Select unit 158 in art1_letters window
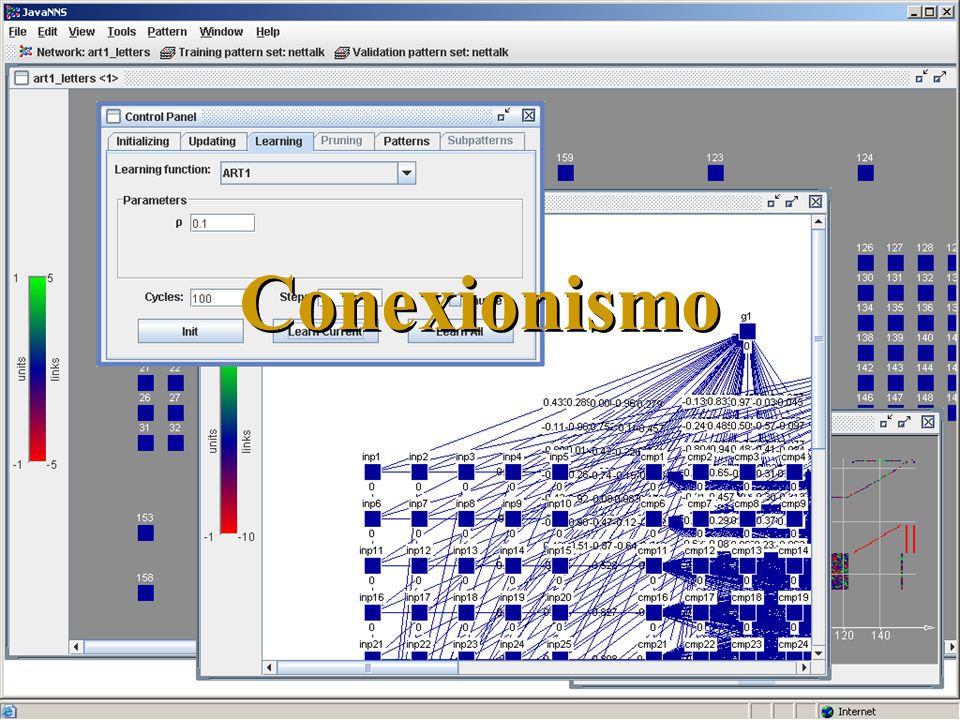This screenshot has width=960, height=720. point(146,593)
